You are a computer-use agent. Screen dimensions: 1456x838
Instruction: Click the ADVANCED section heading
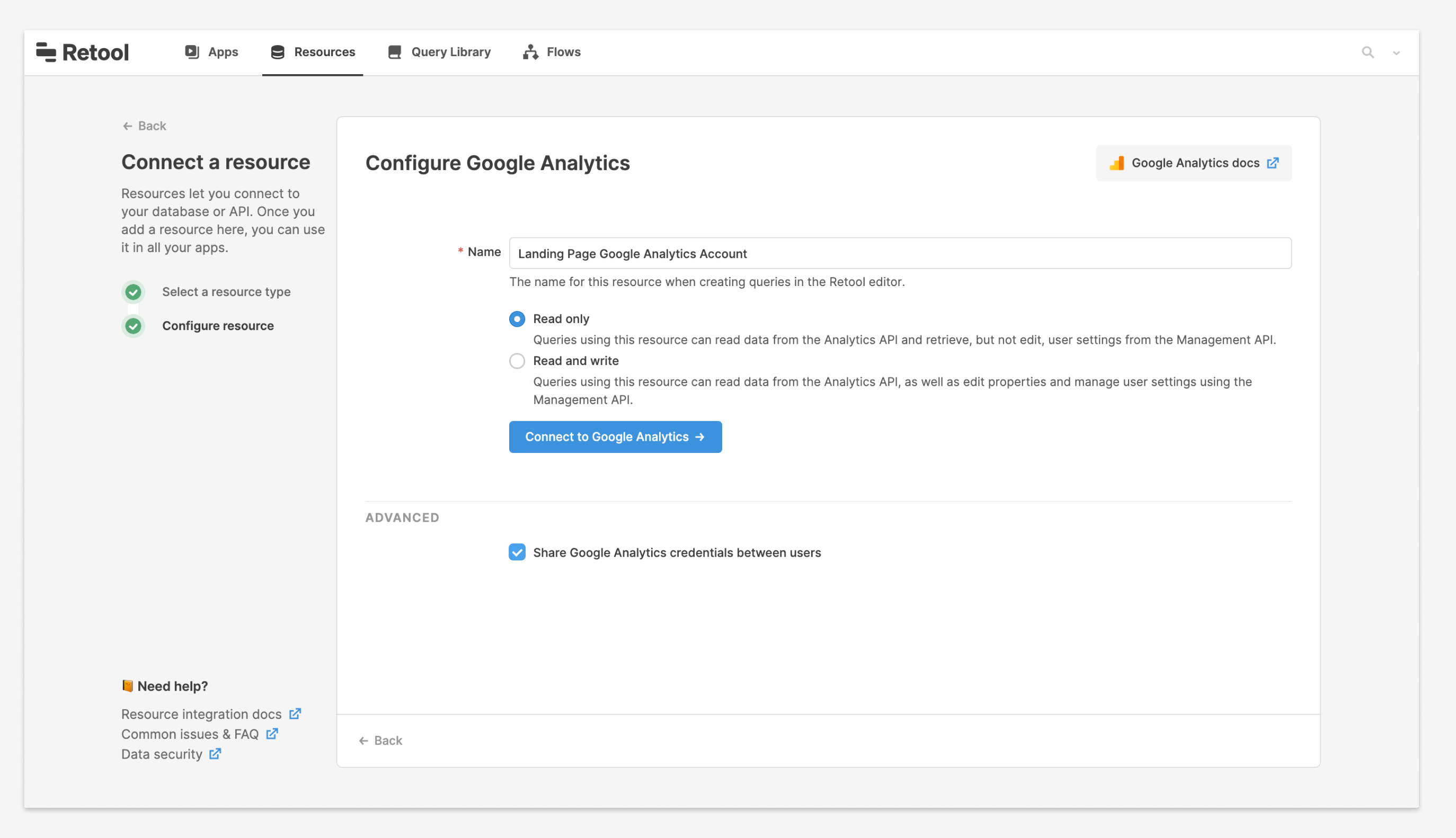click(402, 518)
